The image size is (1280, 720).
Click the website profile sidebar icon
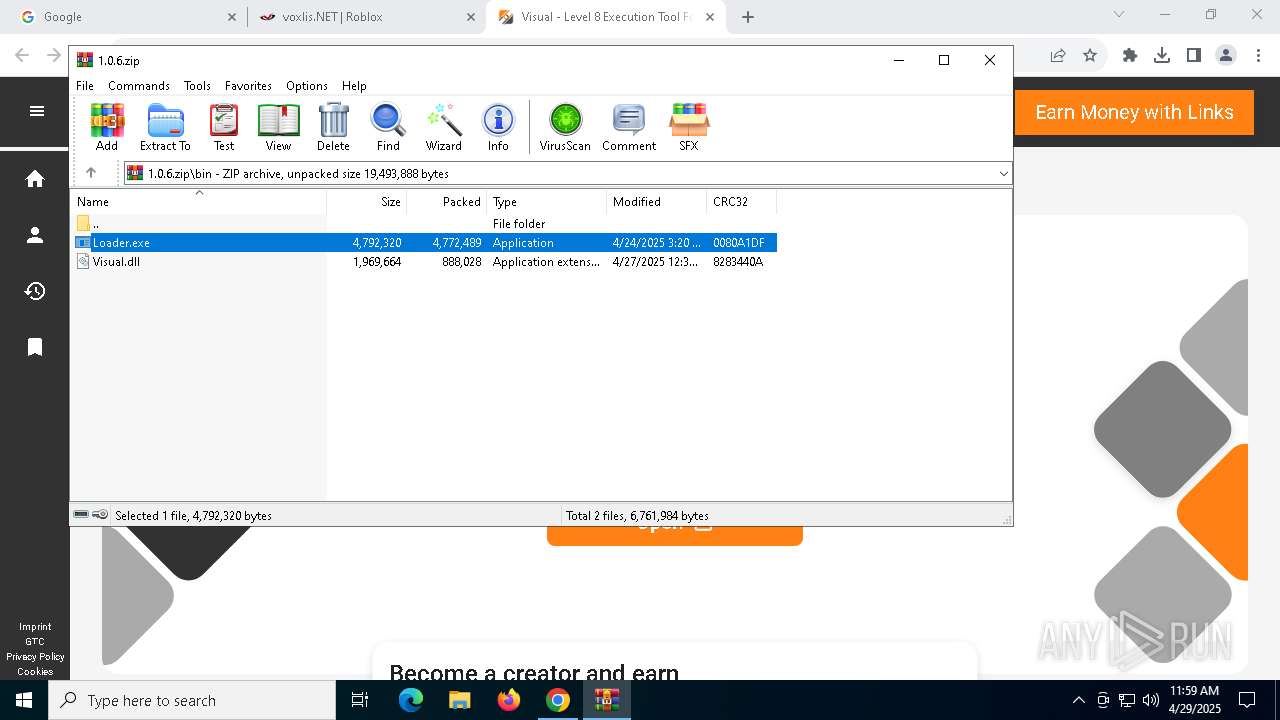click(35, 235)
